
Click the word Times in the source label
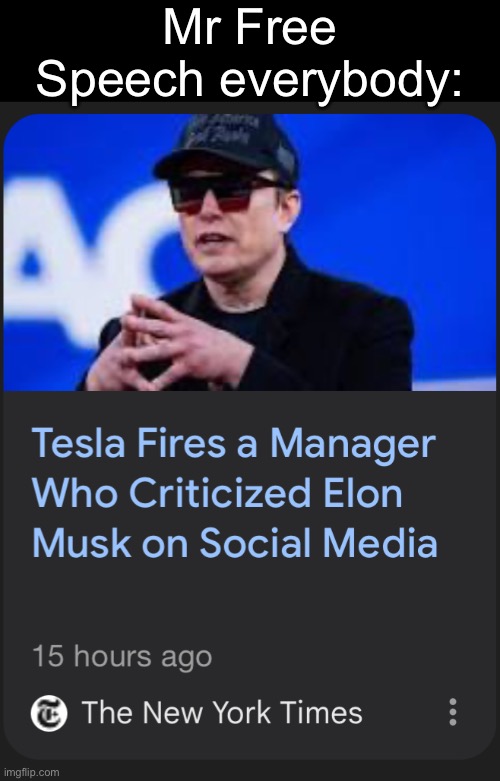pos(330,712)
